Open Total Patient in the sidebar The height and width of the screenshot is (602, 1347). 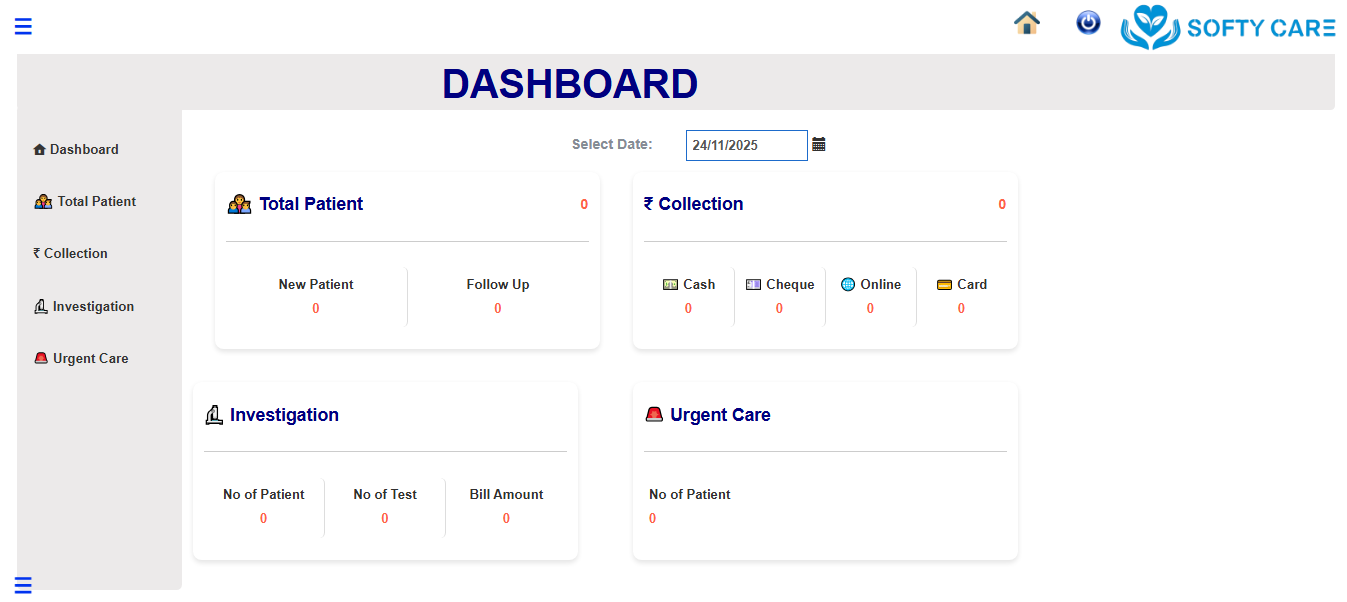(x=85, y=201)
